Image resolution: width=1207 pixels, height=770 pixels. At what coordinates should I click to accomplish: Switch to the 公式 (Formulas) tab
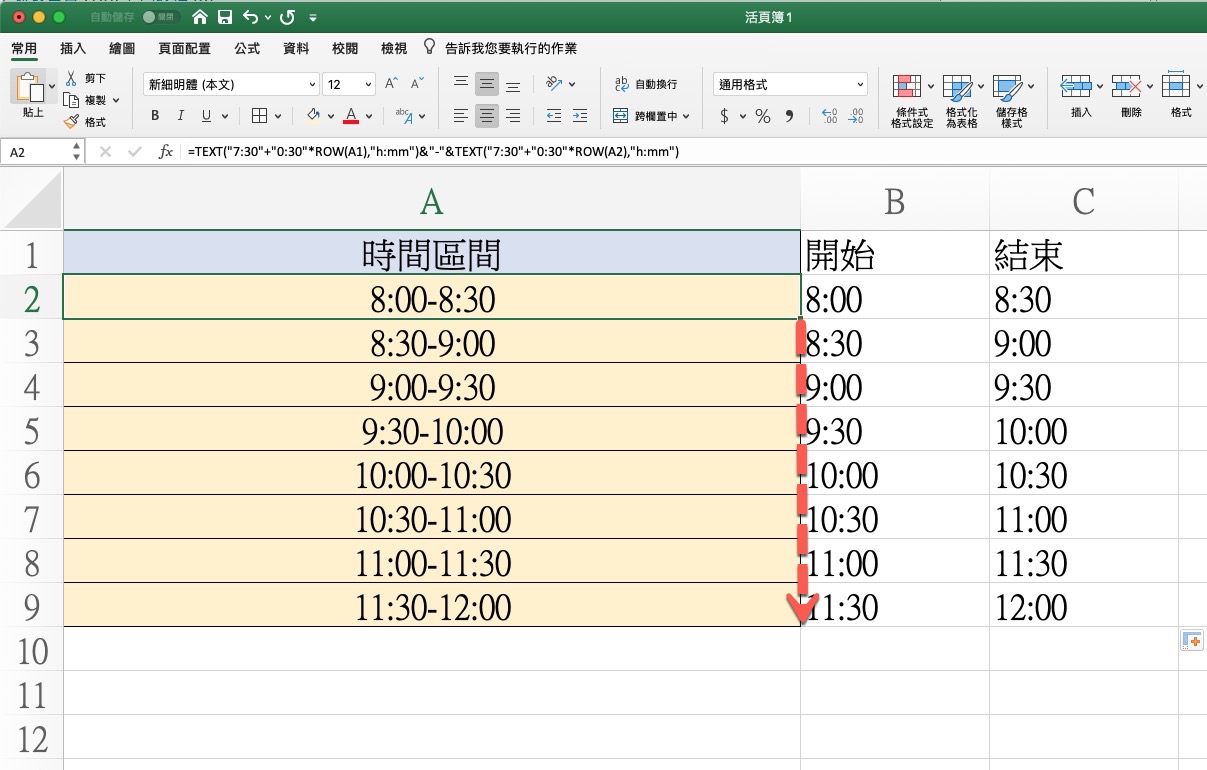247,48
